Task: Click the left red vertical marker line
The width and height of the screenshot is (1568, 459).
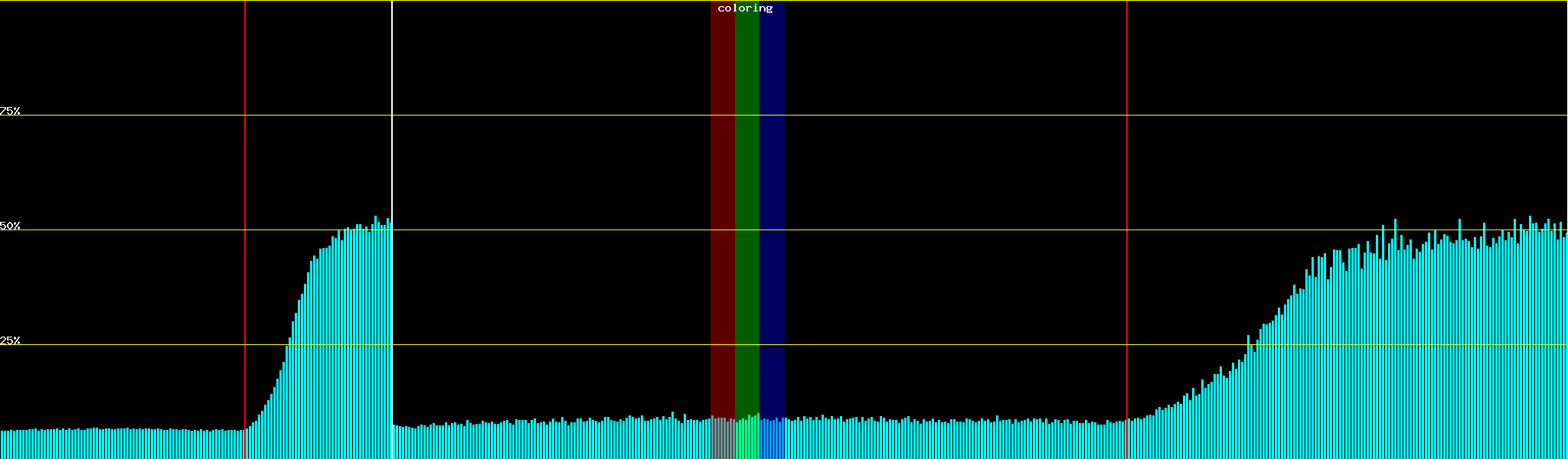Action: (245, 153)
